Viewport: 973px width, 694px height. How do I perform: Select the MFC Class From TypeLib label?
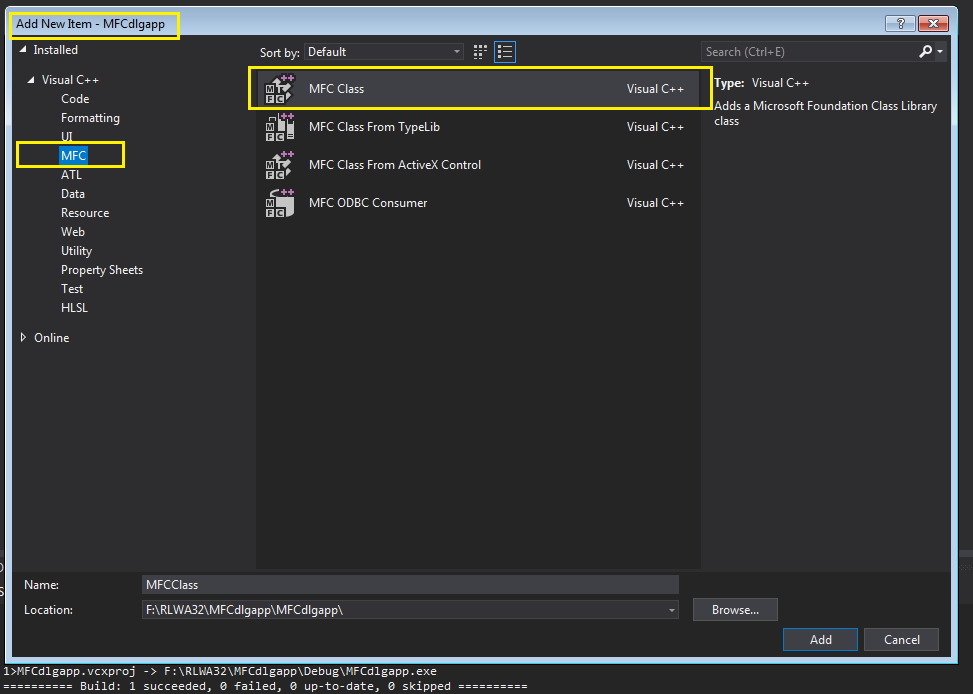tap(374, 127)
